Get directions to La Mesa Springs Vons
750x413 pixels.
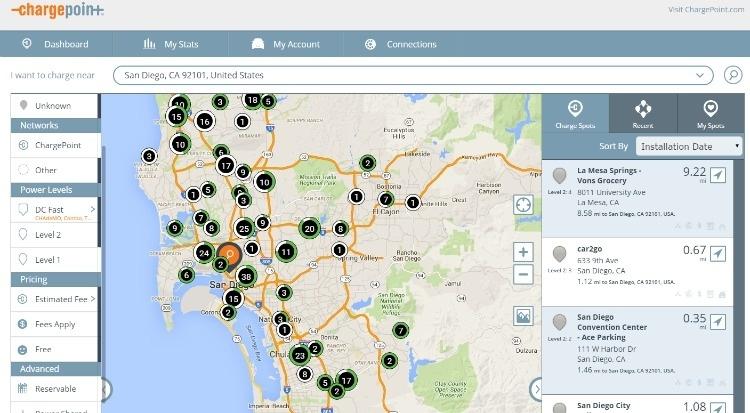(x=717, y=175)
